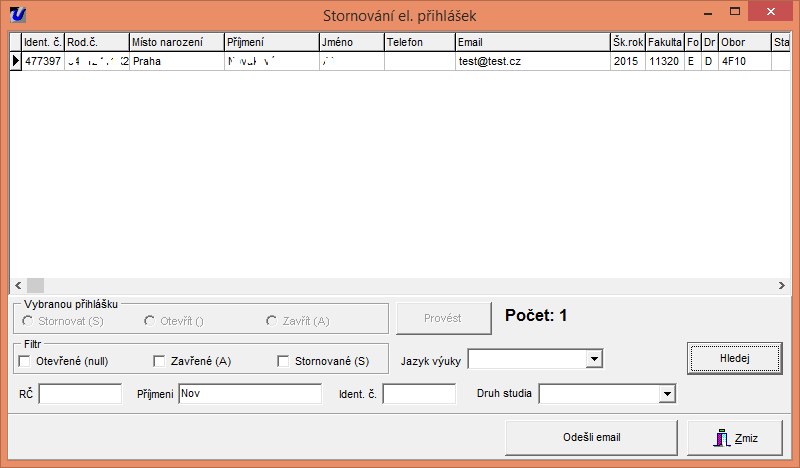This screenshot has height=468, width=800.
Task: Click the Odešli email button
Action: [x=592, y=438]
